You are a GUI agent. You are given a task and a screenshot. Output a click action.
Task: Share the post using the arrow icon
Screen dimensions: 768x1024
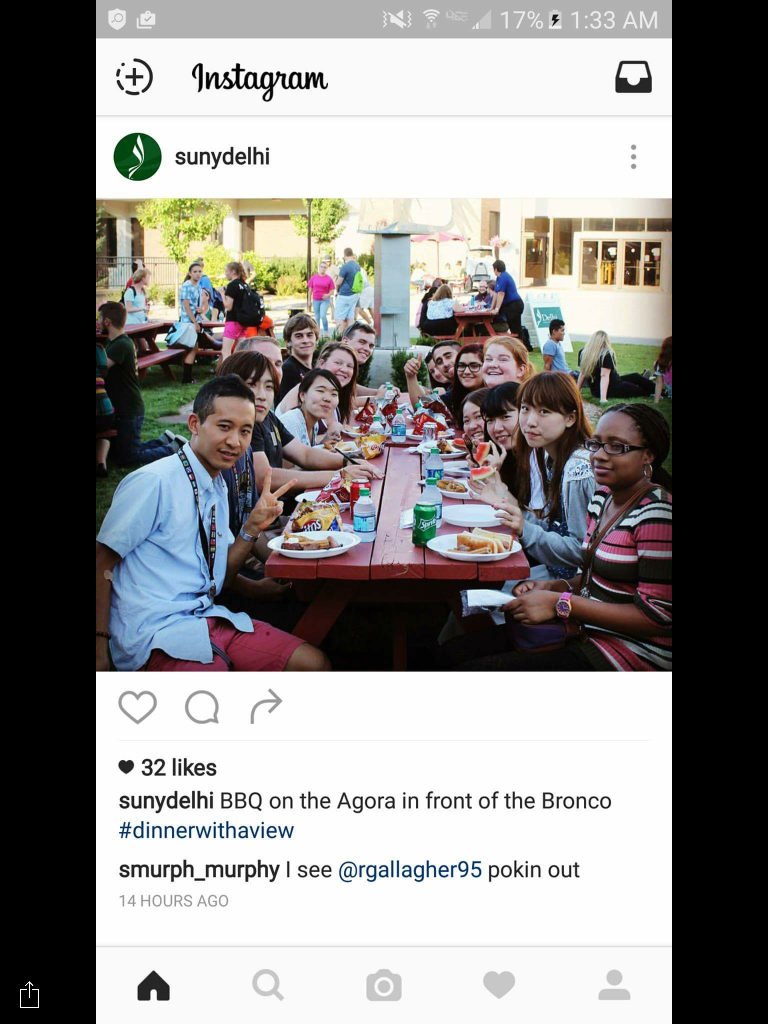[x=266, y=707]
